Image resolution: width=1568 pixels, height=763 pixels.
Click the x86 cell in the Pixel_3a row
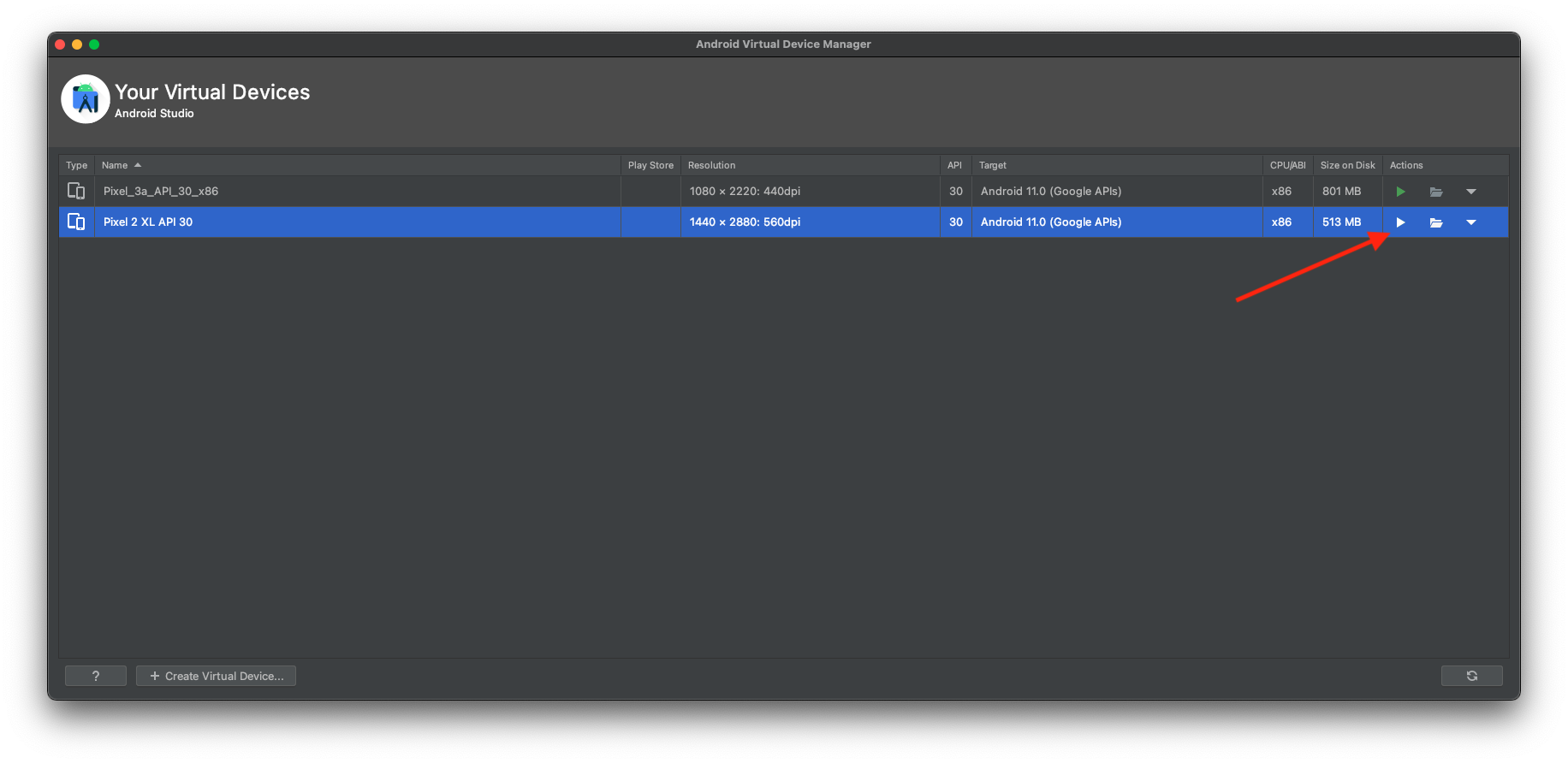[1287, 192]
